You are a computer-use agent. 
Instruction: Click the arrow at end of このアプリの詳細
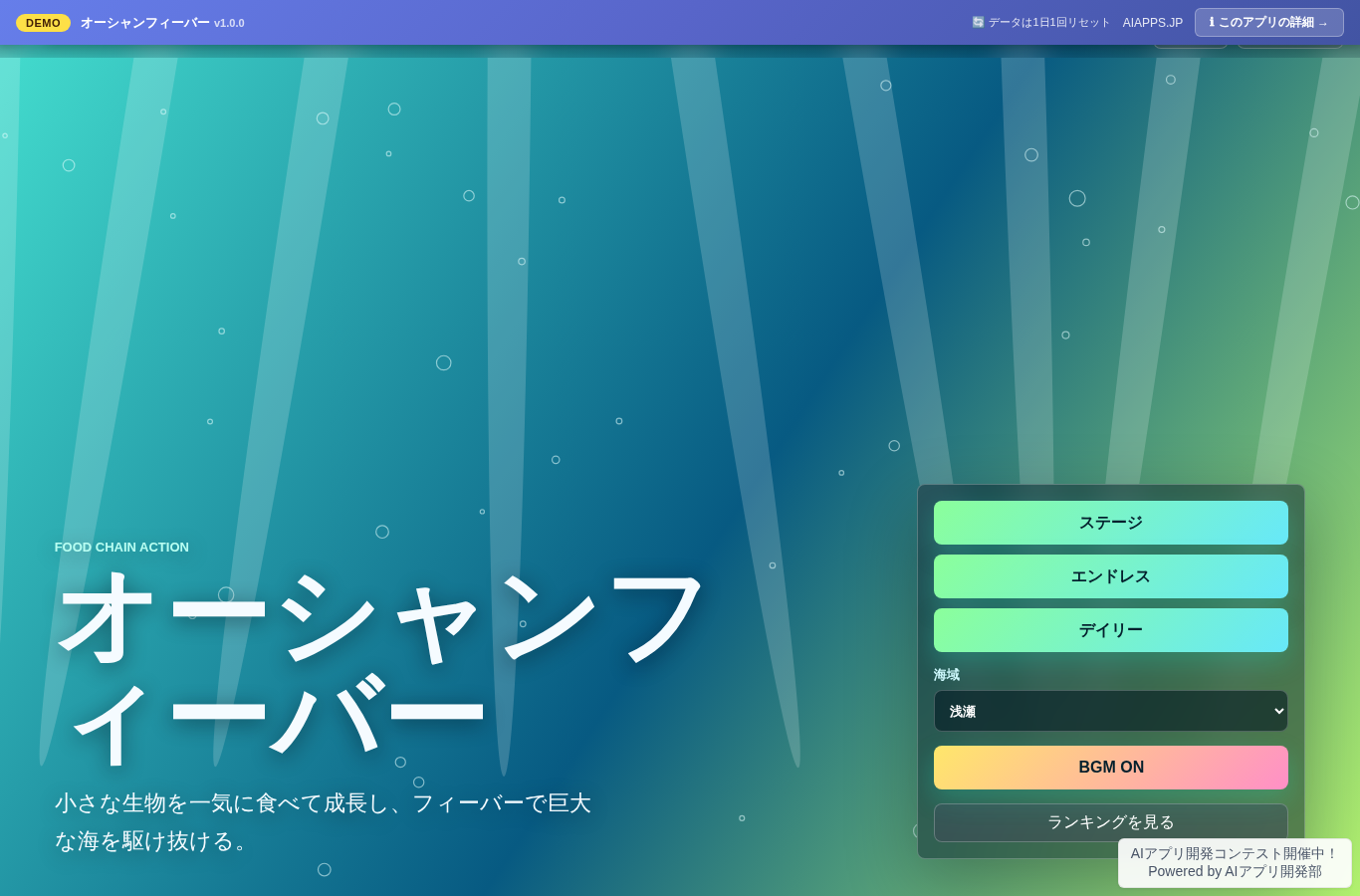(1323, 23)
